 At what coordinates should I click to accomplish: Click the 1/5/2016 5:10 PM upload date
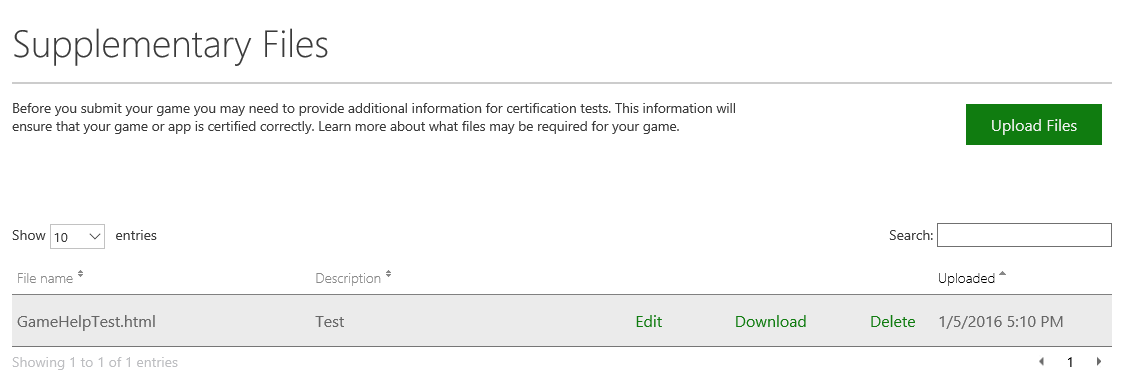(x=1000, y=321)
